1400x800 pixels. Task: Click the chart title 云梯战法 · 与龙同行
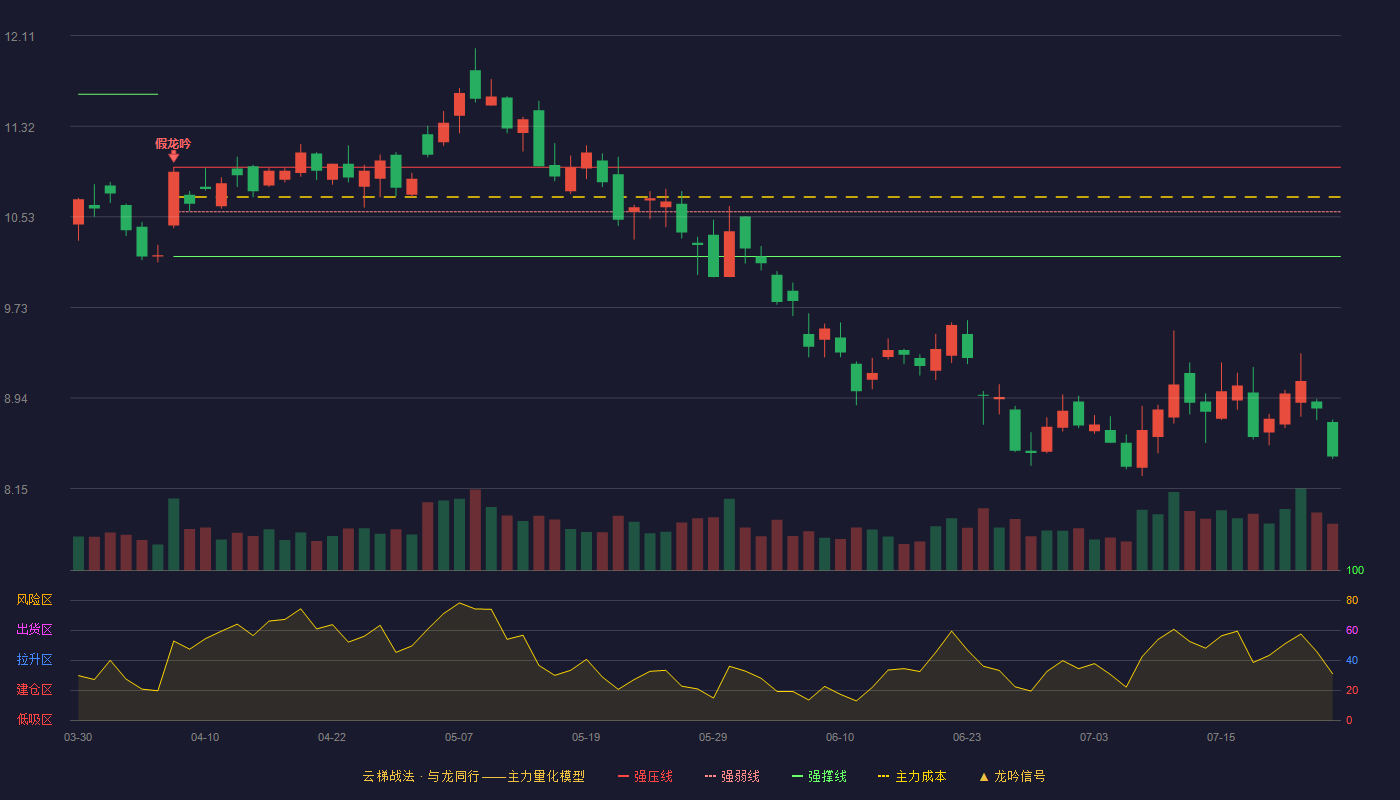pos(420,776)
